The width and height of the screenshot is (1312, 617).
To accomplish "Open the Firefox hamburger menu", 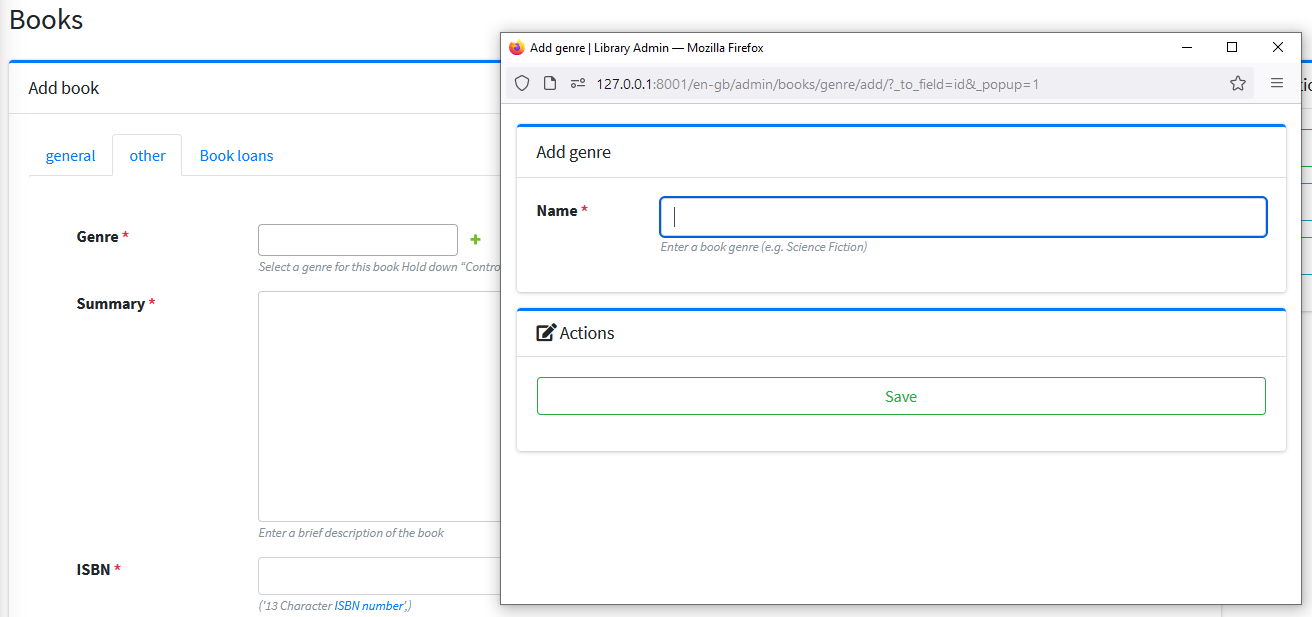I will coord(1277,84).
